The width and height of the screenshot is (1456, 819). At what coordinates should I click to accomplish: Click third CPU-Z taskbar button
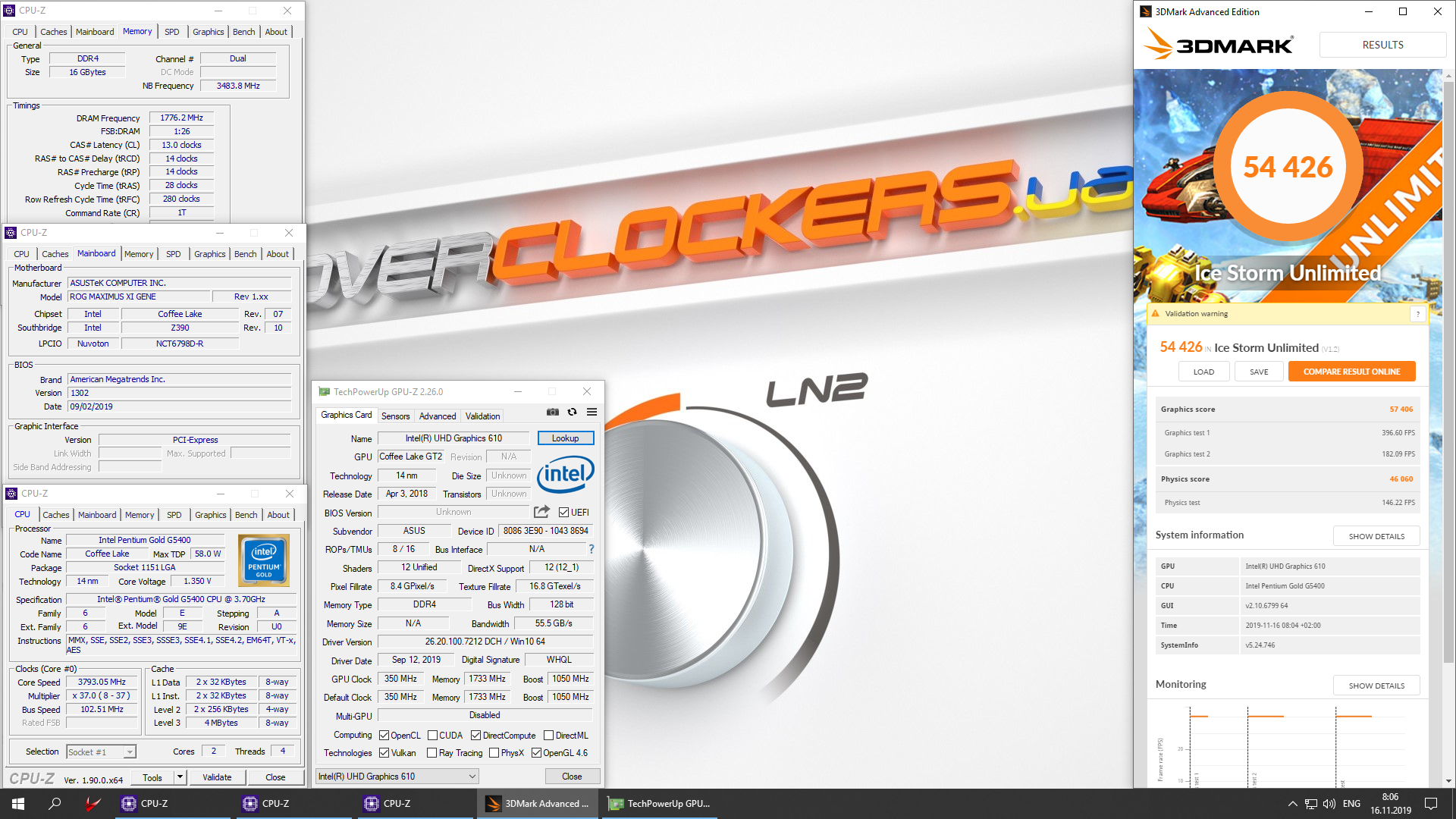[416, 804]
